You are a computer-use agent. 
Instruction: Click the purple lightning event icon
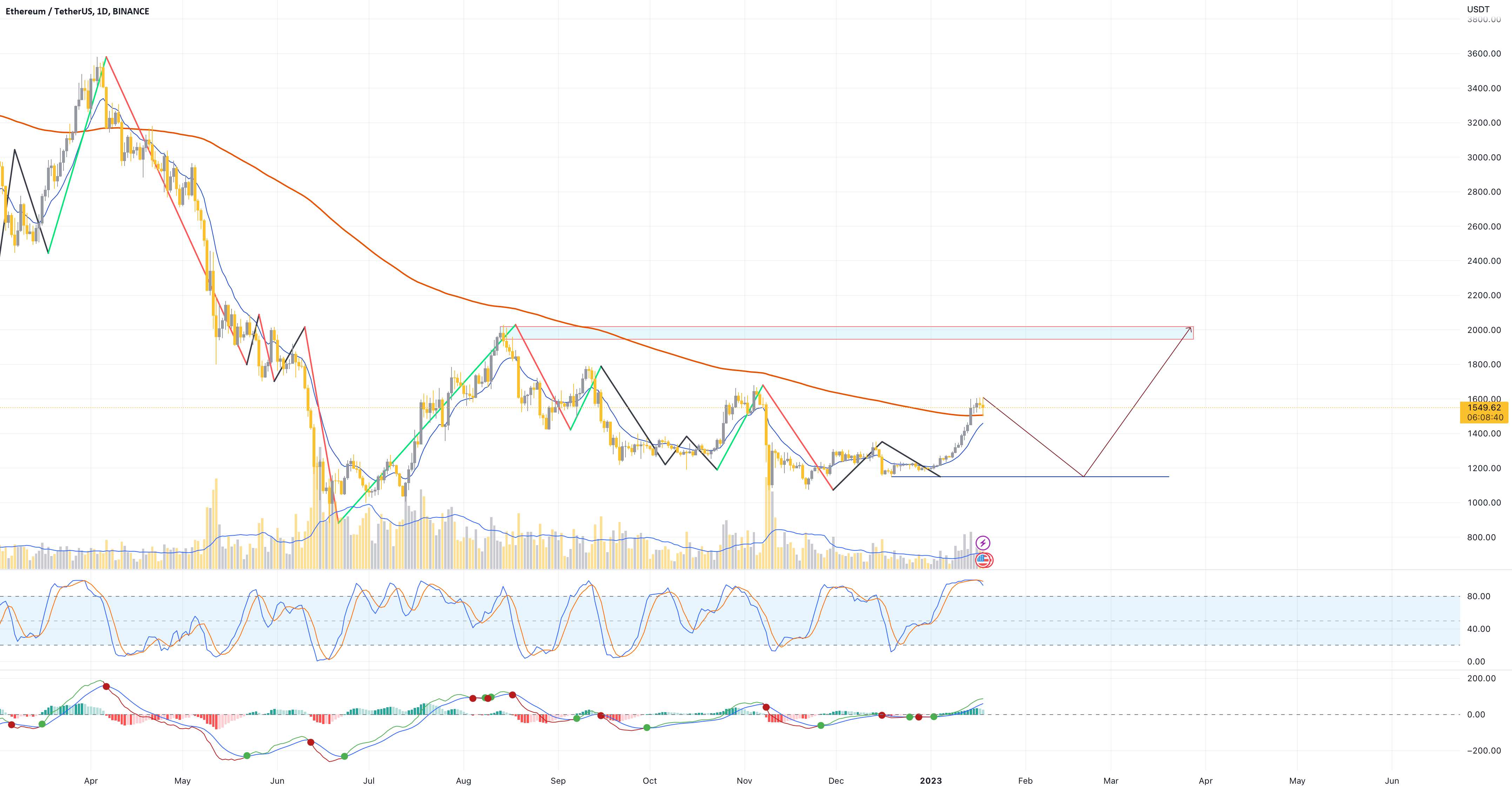pyautogui.click(x=983, y=543)
